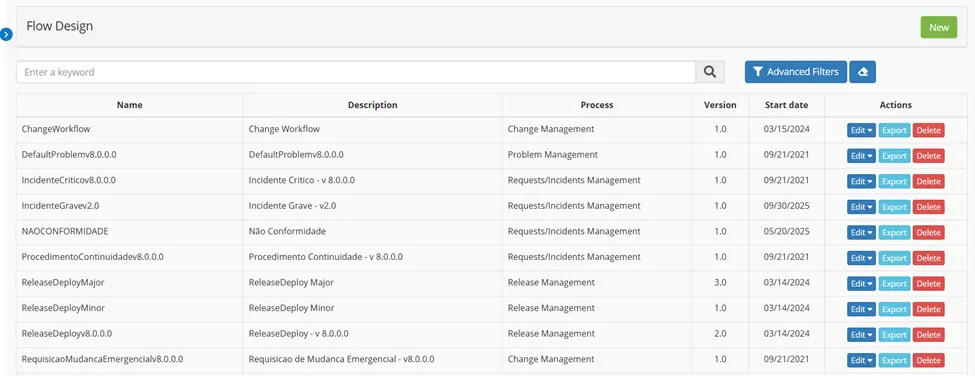Select the NAOCONFORMIDADE name cell

[x=129, y=231]
